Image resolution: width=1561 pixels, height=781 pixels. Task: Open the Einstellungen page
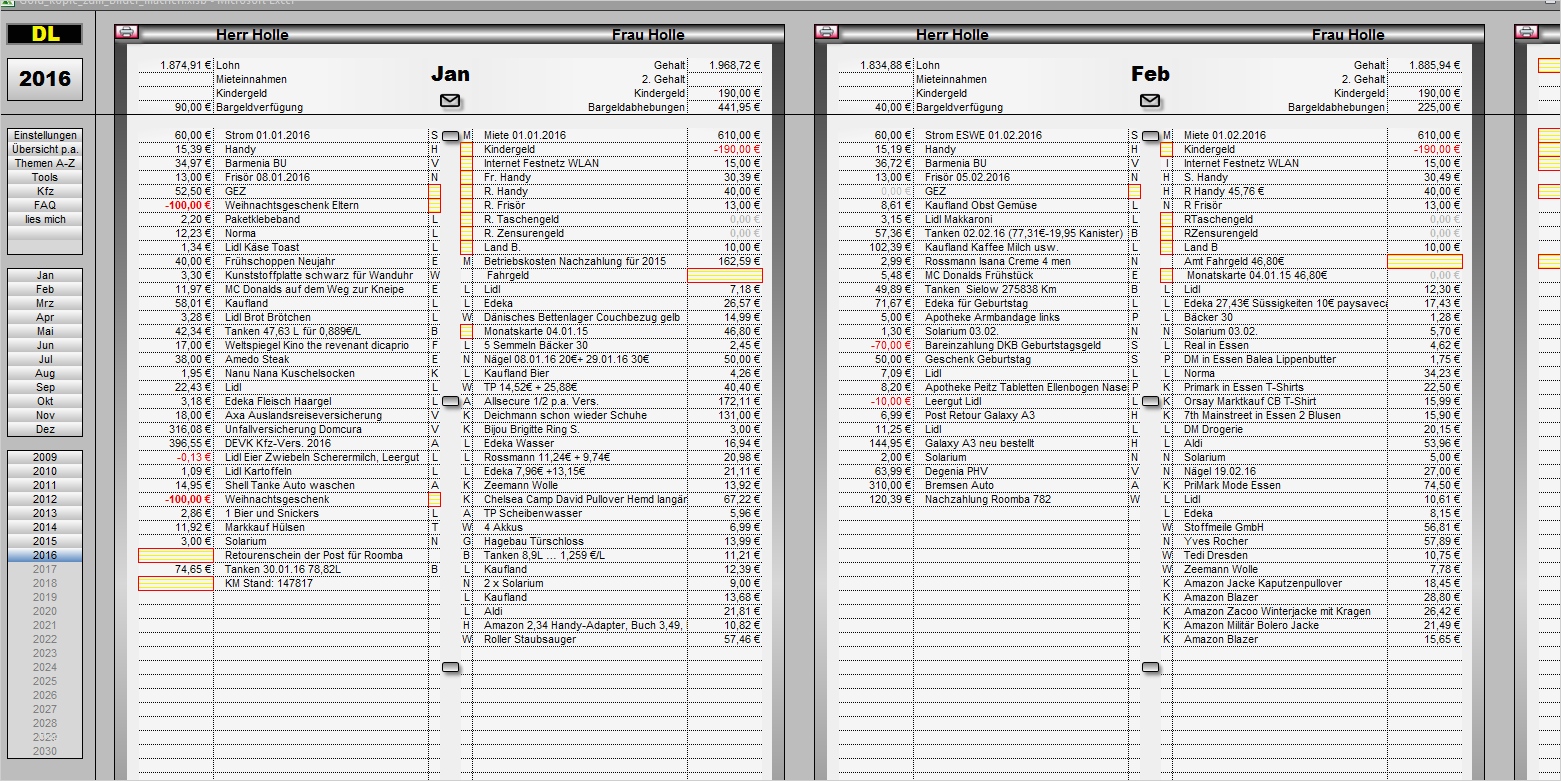pyautogui.click(x=44, y=134)
